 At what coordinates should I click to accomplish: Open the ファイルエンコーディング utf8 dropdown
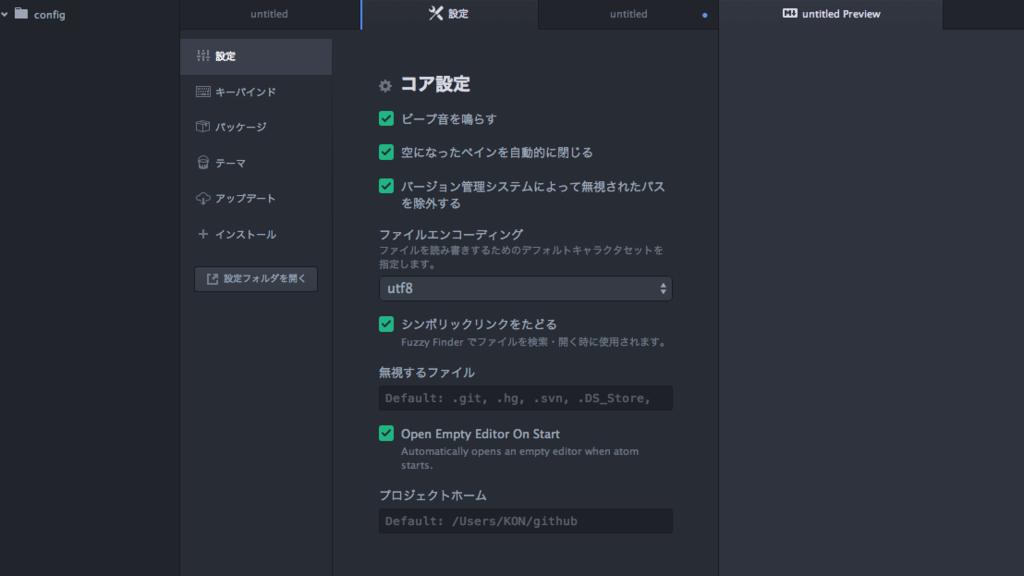point(525,288)
